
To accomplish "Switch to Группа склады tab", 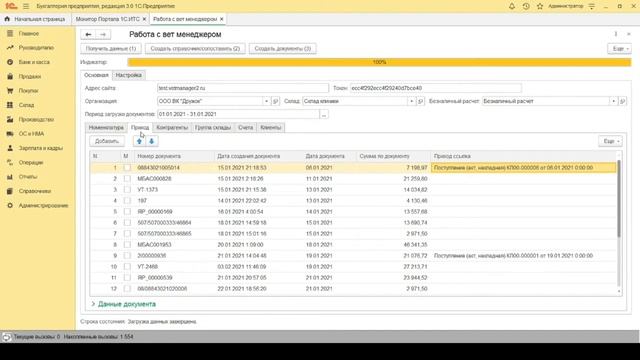I will (x=213, y=128).
